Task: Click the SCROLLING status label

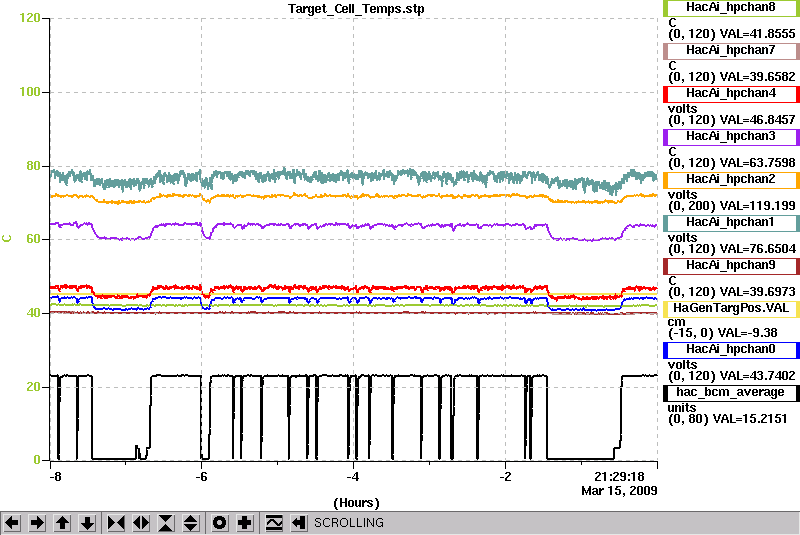Action: (x=348, y=523)
